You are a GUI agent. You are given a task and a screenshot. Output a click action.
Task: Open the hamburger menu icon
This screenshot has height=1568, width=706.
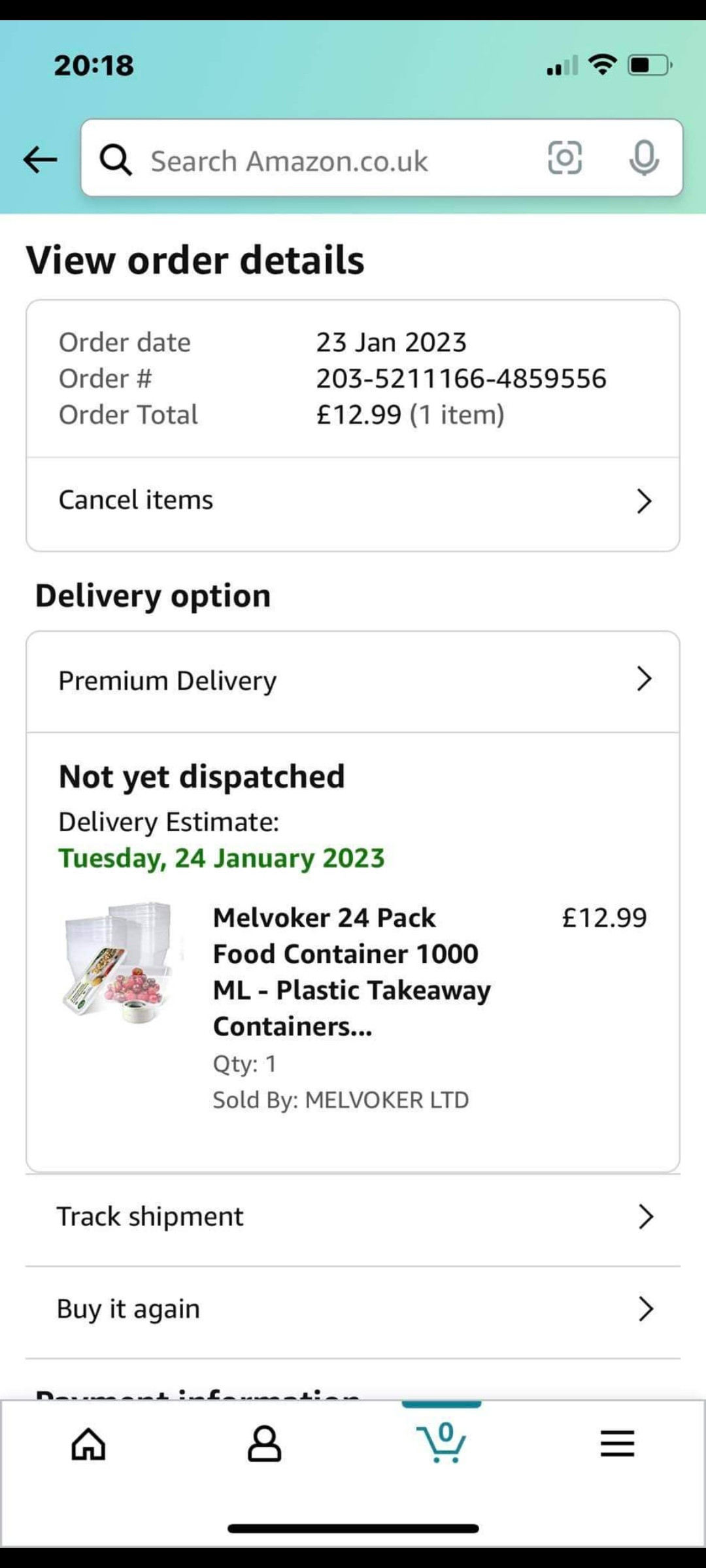click(x=617, y=1443)
